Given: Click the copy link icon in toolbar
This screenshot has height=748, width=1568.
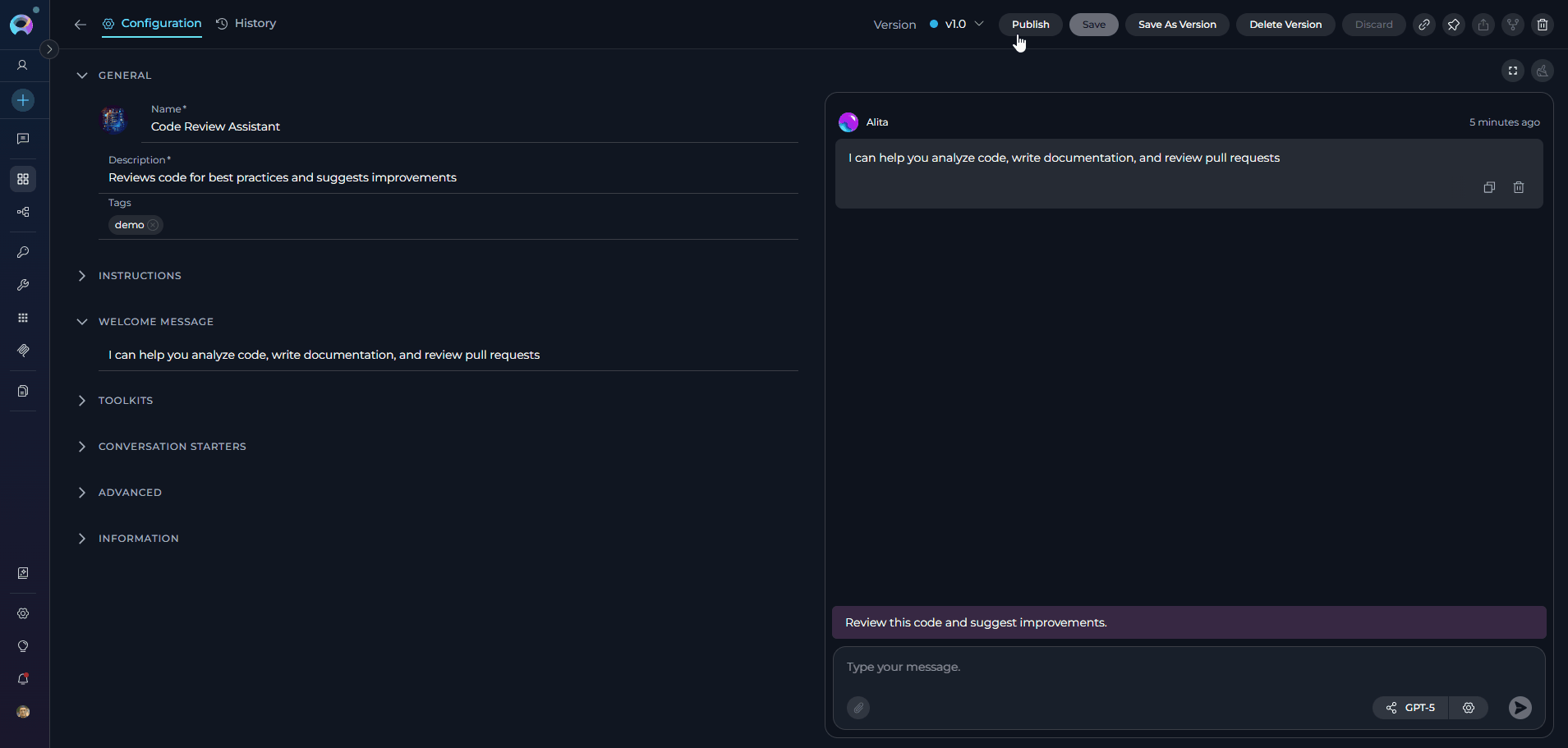Looking at the screenshot, I should 1423,25.
